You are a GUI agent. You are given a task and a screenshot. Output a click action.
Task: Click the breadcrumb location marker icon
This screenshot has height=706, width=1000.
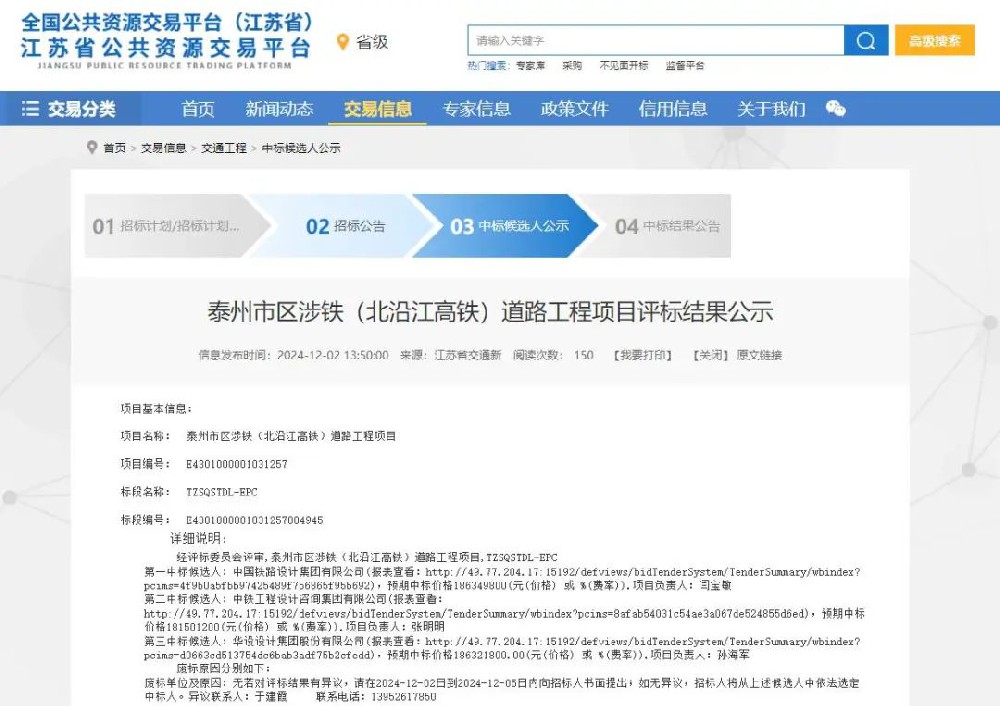pos(92,147)
